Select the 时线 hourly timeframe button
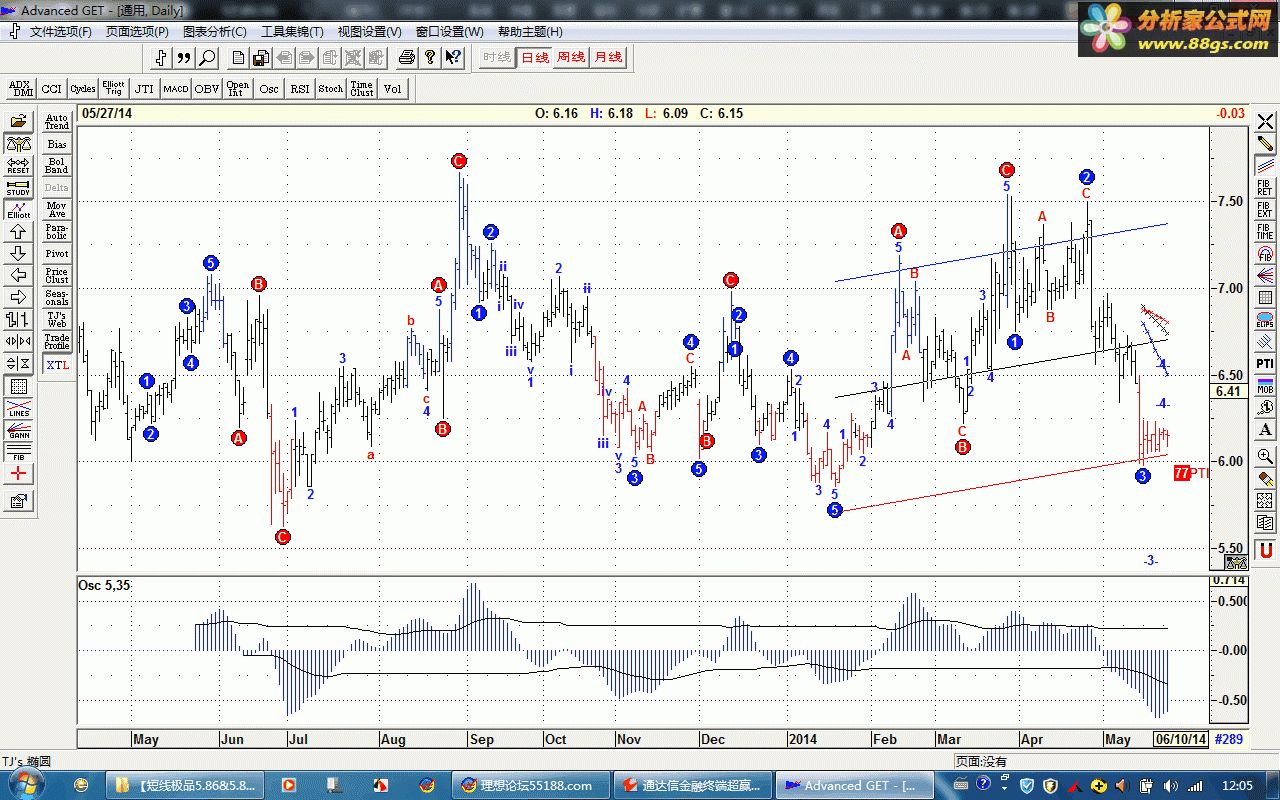Viewport: 1280px width, 800px height. coord(497,58)
